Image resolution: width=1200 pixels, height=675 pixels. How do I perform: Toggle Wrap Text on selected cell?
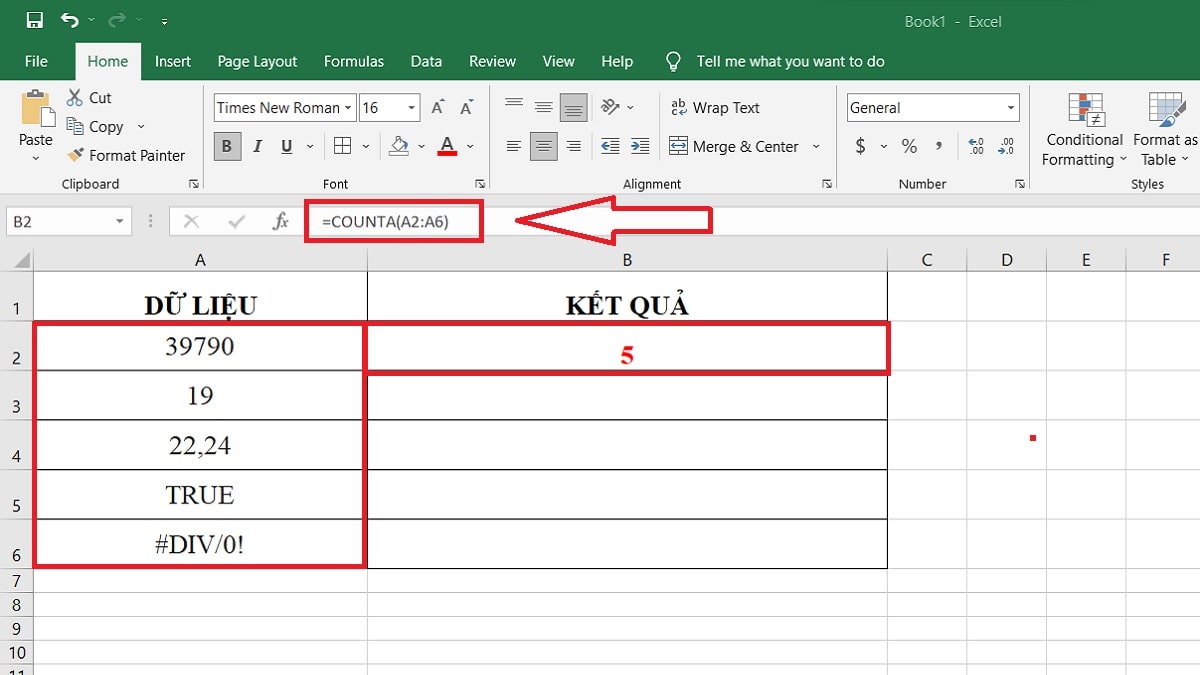714,108
